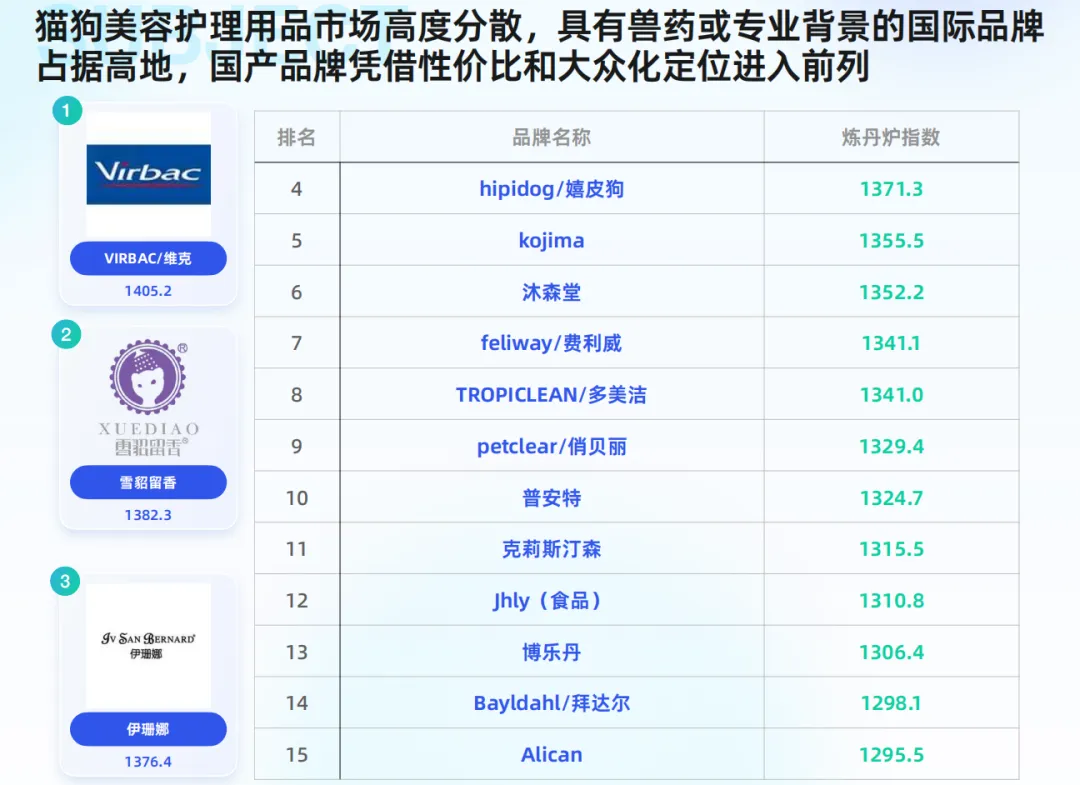Open the petclear/俏贝丽 brand link
The width and height of the screenshot is (1080, 785).
tap(551, 446)
